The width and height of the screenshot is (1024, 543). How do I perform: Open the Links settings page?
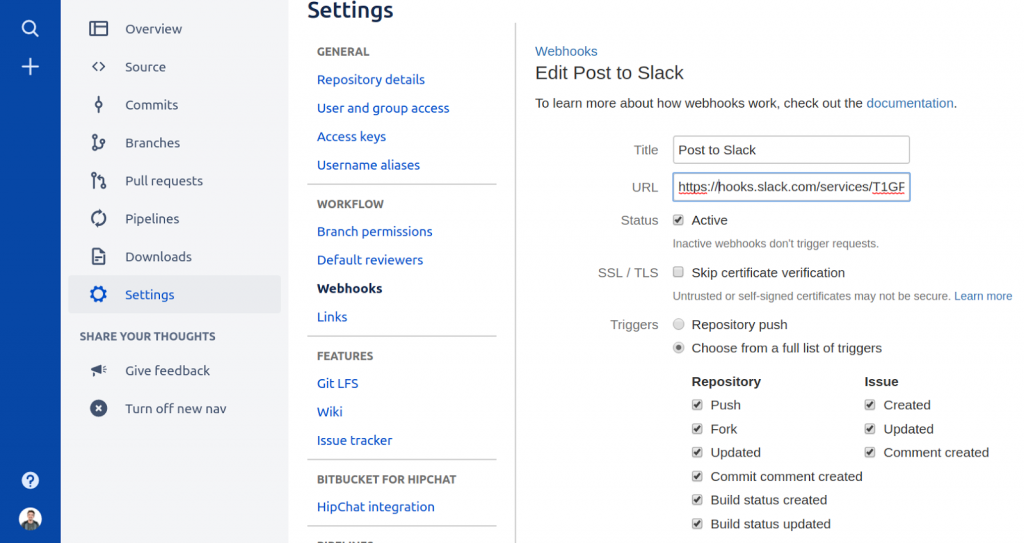pyautogui.click(x=332, y=317)
